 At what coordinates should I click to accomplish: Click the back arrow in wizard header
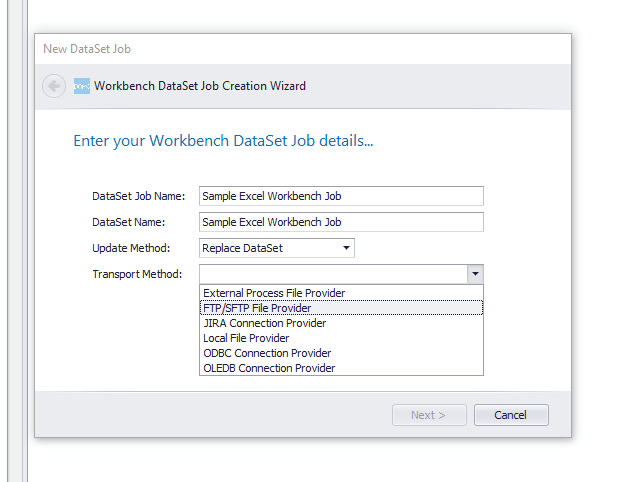pyautogui.click(x=54, y=86)
